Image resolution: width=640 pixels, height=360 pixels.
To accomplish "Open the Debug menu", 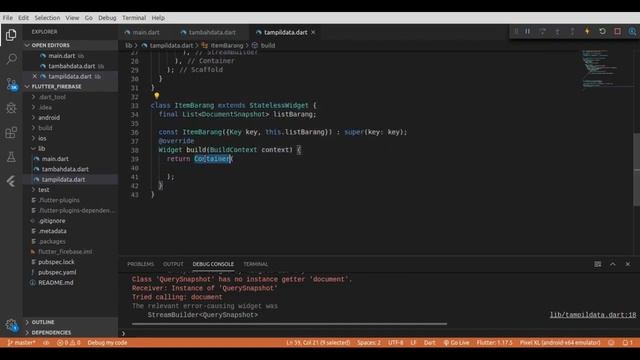I will [107, 18].
